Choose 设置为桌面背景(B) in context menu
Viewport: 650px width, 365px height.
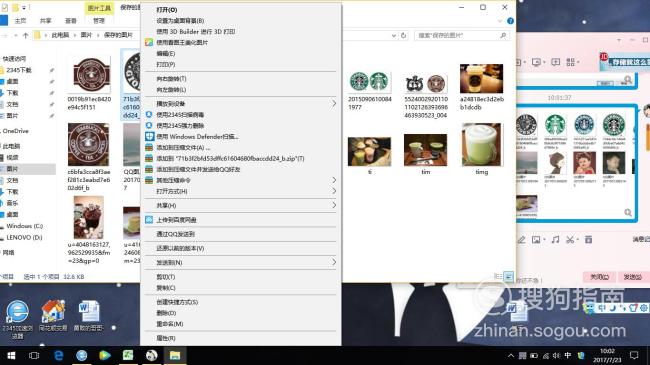180,20
